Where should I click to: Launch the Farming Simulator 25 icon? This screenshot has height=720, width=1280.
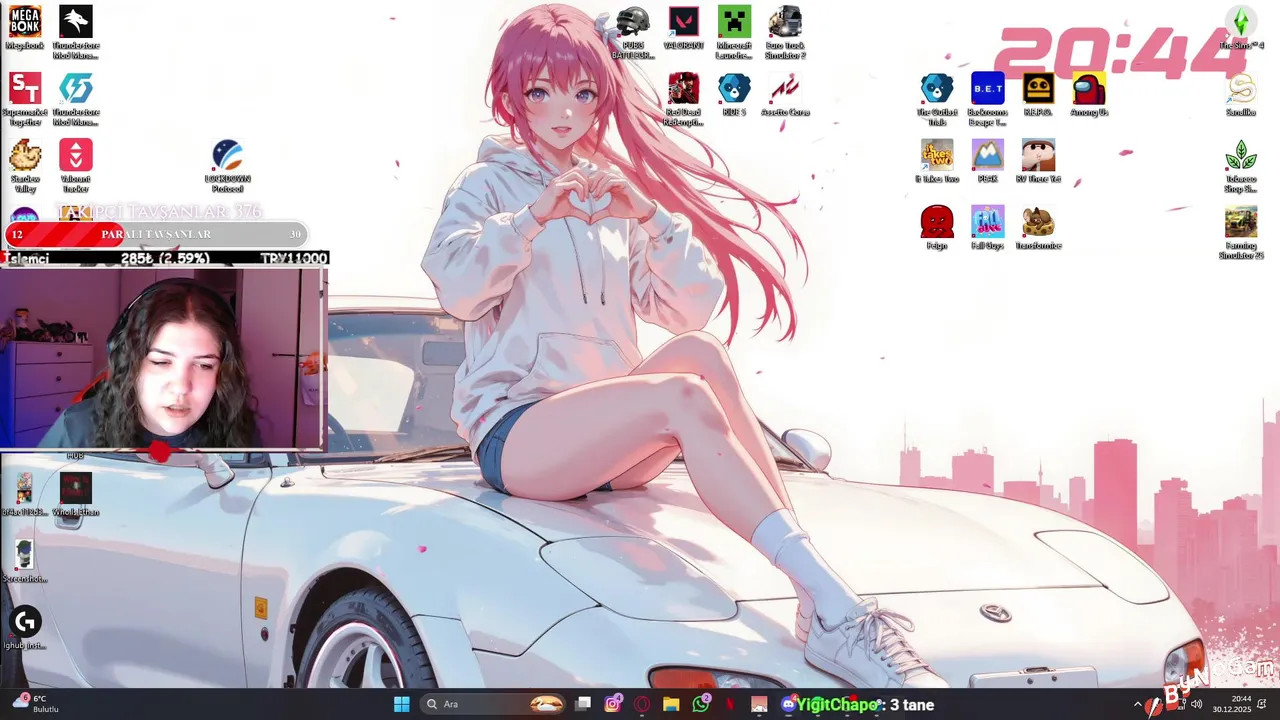(x=1241, y=231)
